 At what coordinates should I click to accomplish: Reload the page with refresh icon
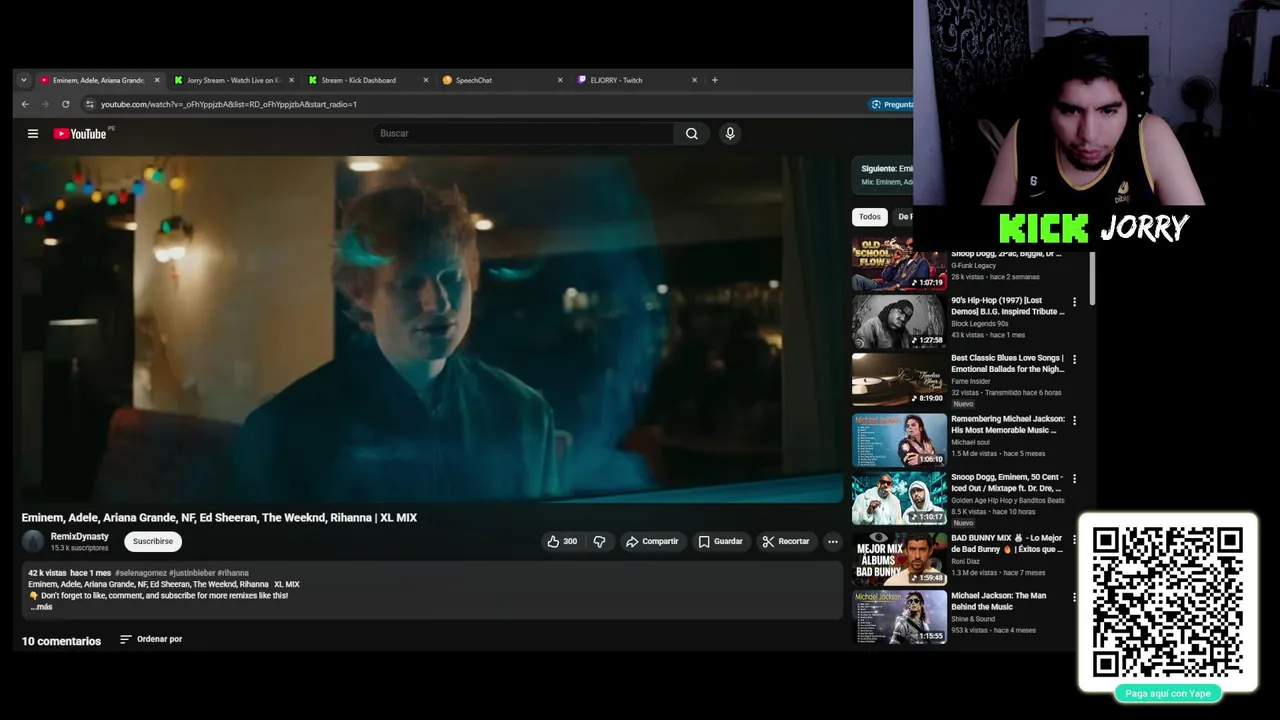pyautogui.click(x=65, y=104)
